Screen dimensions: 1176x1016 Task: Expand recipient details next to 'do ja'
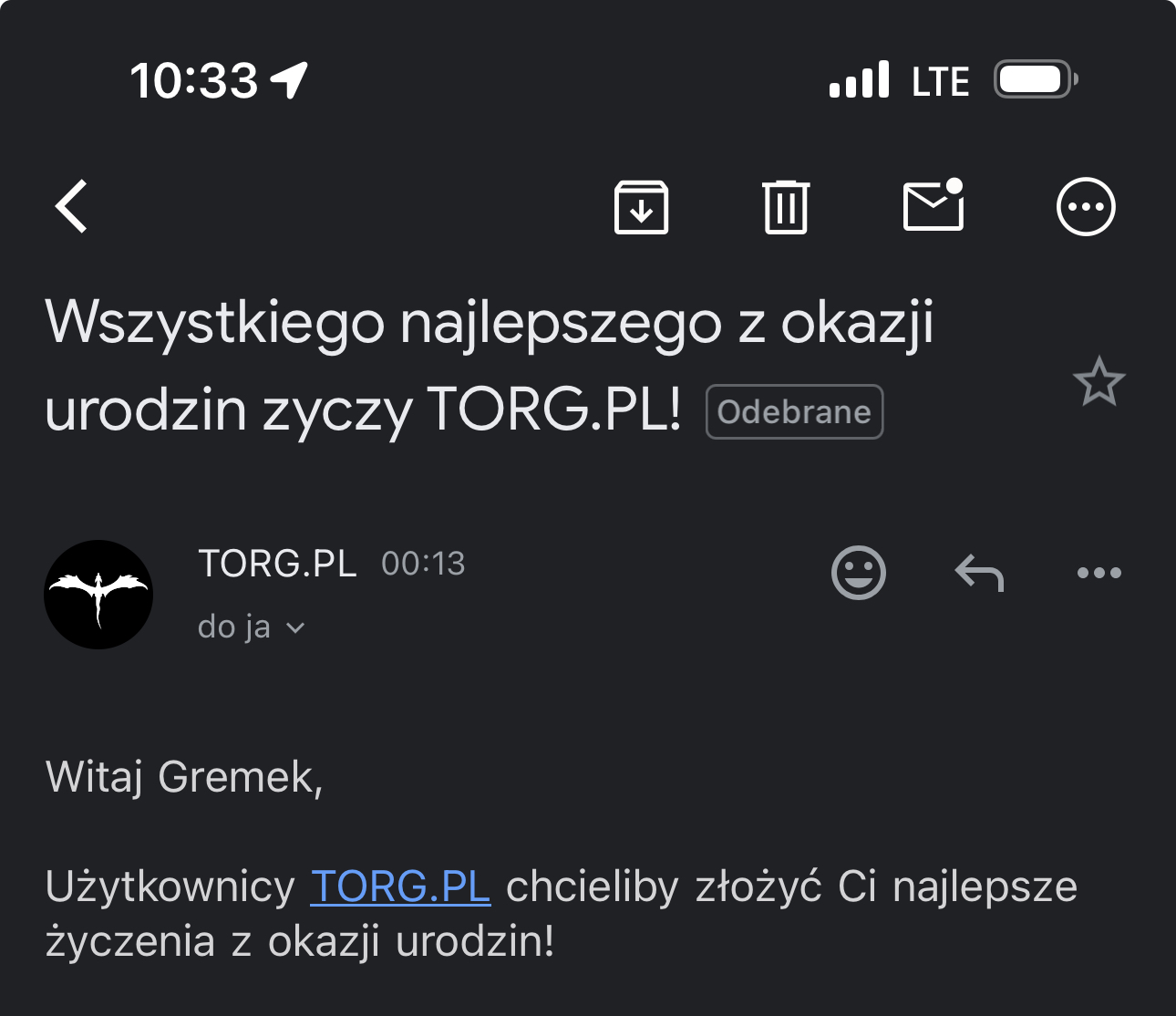coord(294,627)
